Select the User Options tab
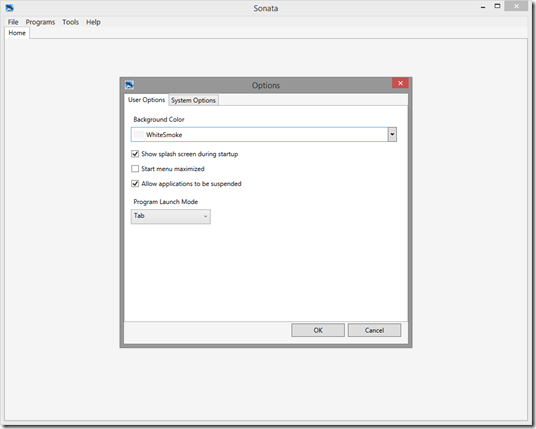The height and width of the screenshot is (429, 536). point(146,99)
